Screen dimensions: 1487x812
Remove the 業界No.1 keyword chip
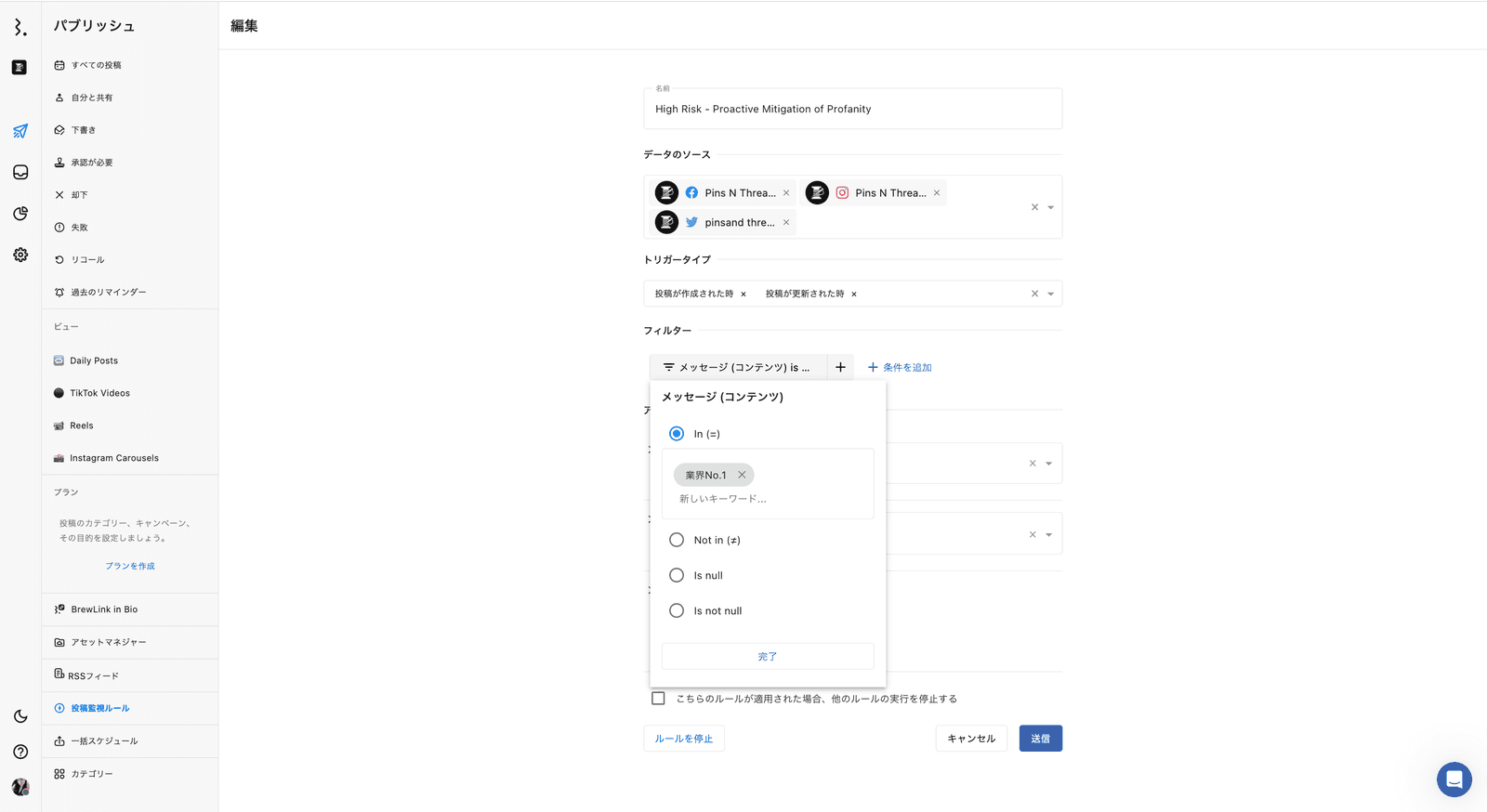[x=742, y=475]
